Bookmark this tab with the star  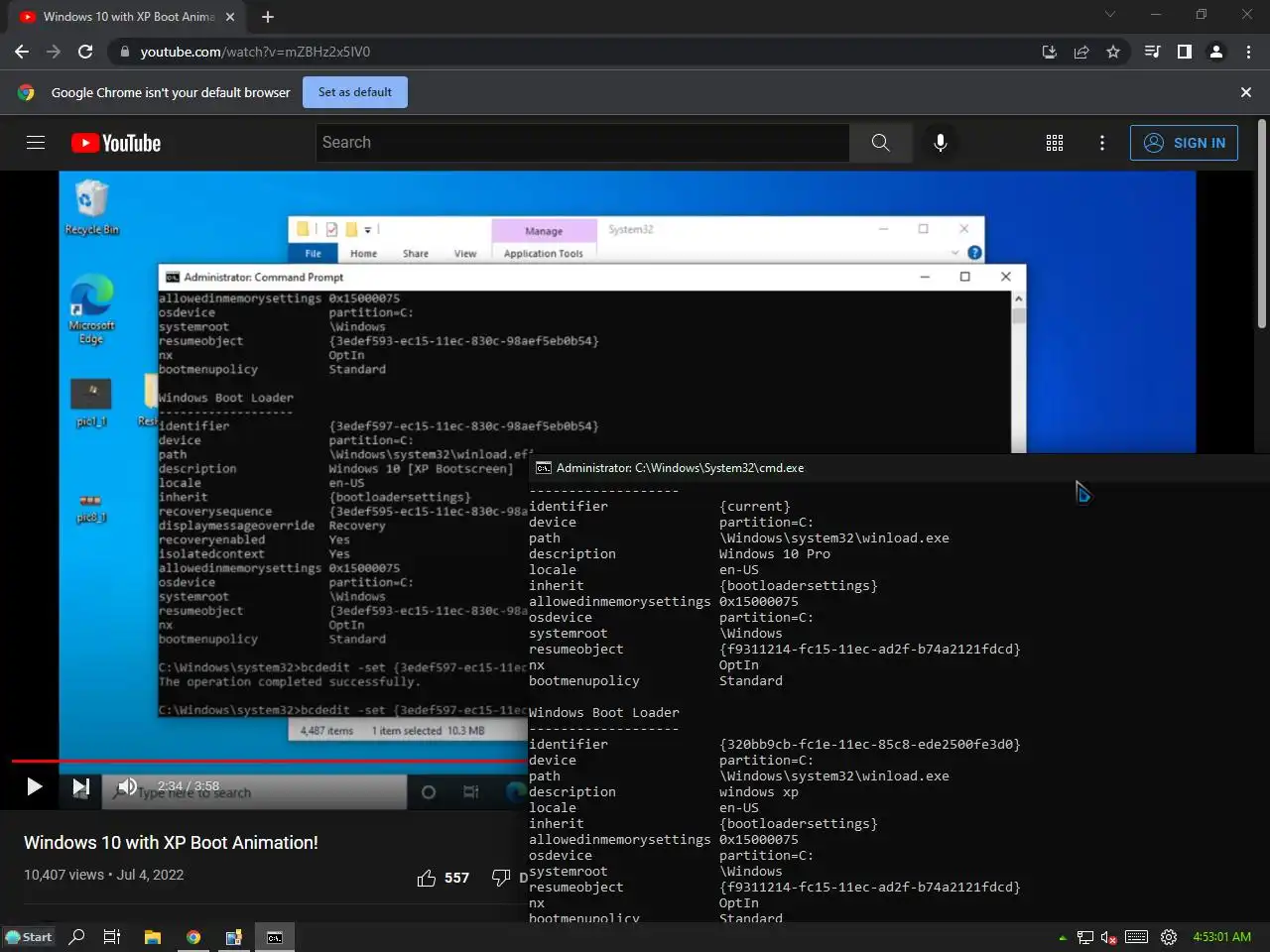(x=1113, y=52)
